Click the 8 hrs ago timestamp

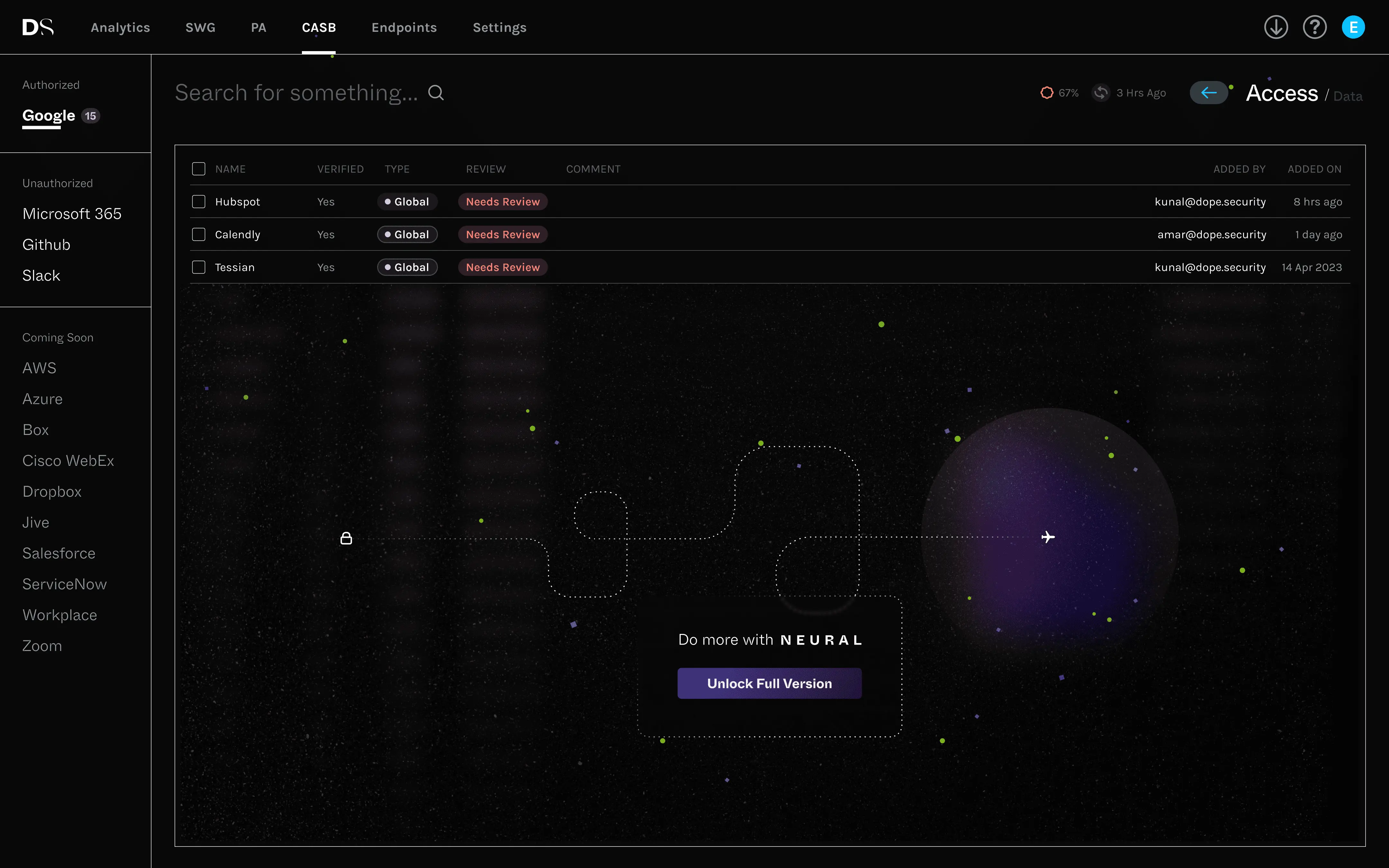tap(1318, 202)
